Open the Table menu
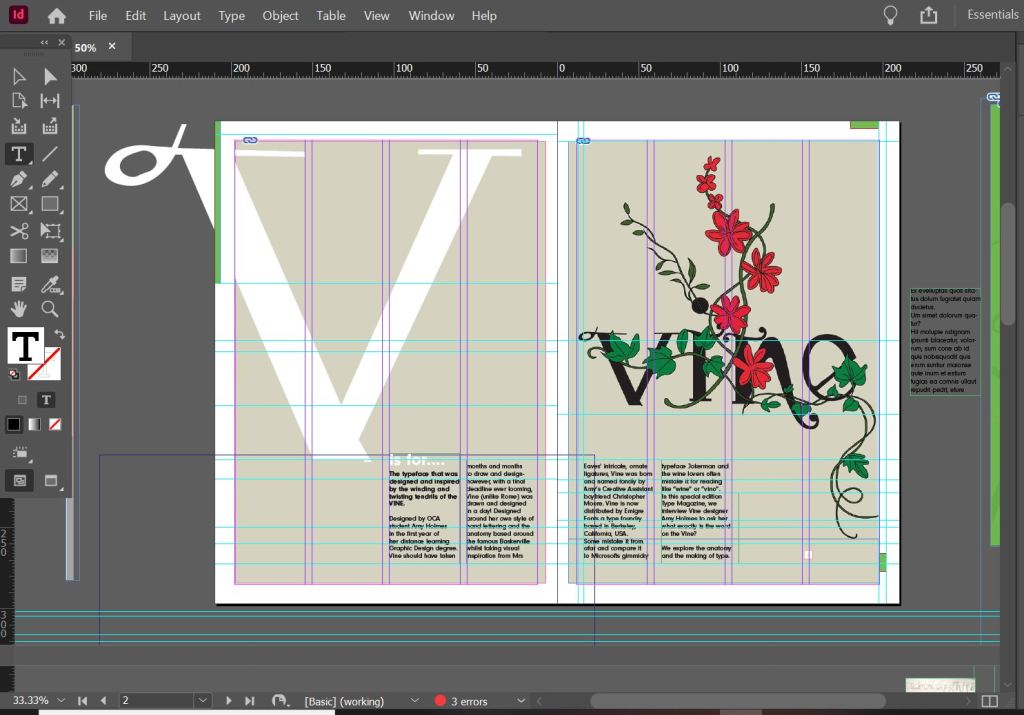 coord(331,16)
